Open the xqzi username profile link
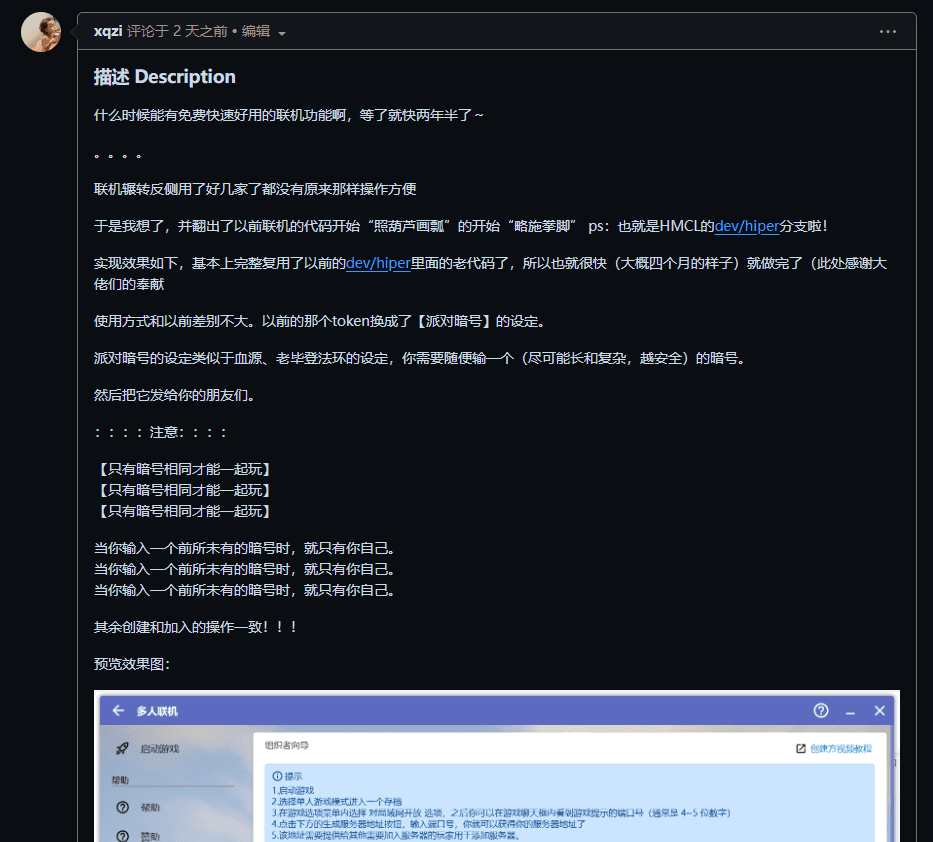The width and height of the screenshot is (933, 842). pyautogui.click(x=108, y=31)
